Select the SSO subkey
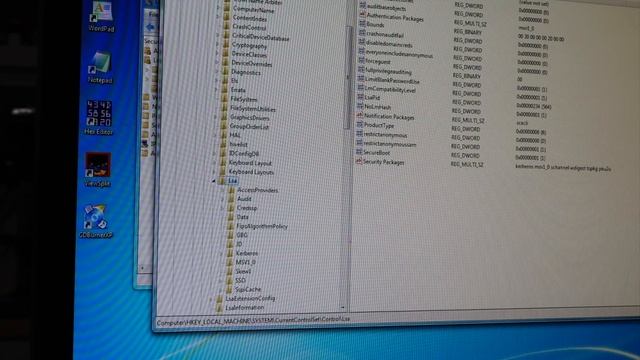Viewport: 640px width, 360px height. click(x=240, y=280)
